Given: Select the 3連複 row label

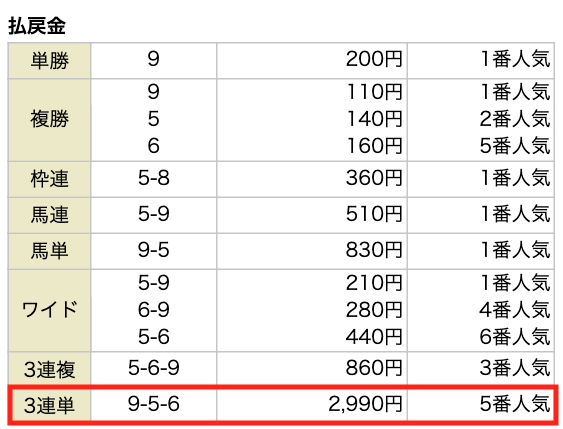Looking at the screenshot, I should point(49,369).
